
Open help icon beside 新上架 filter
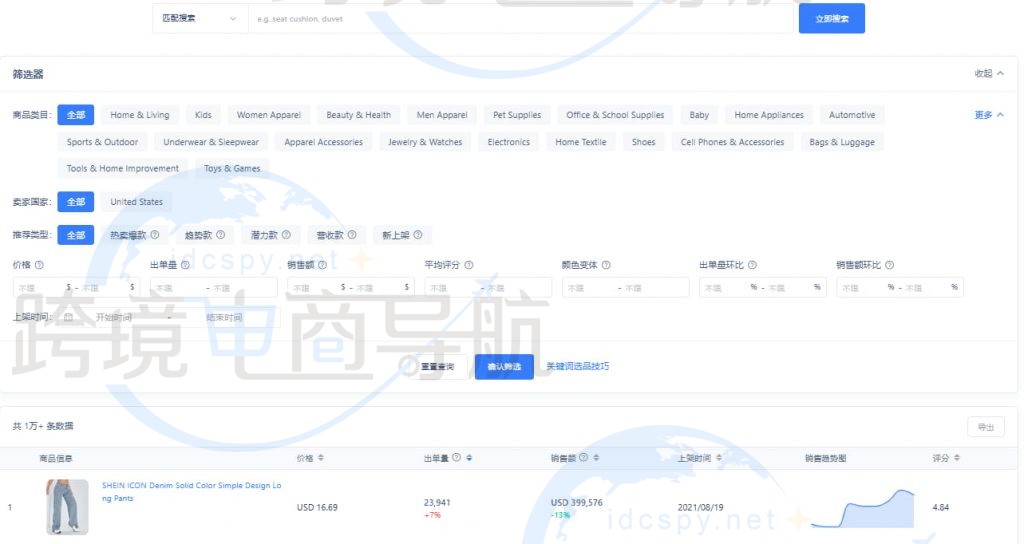tap(418, 234)
